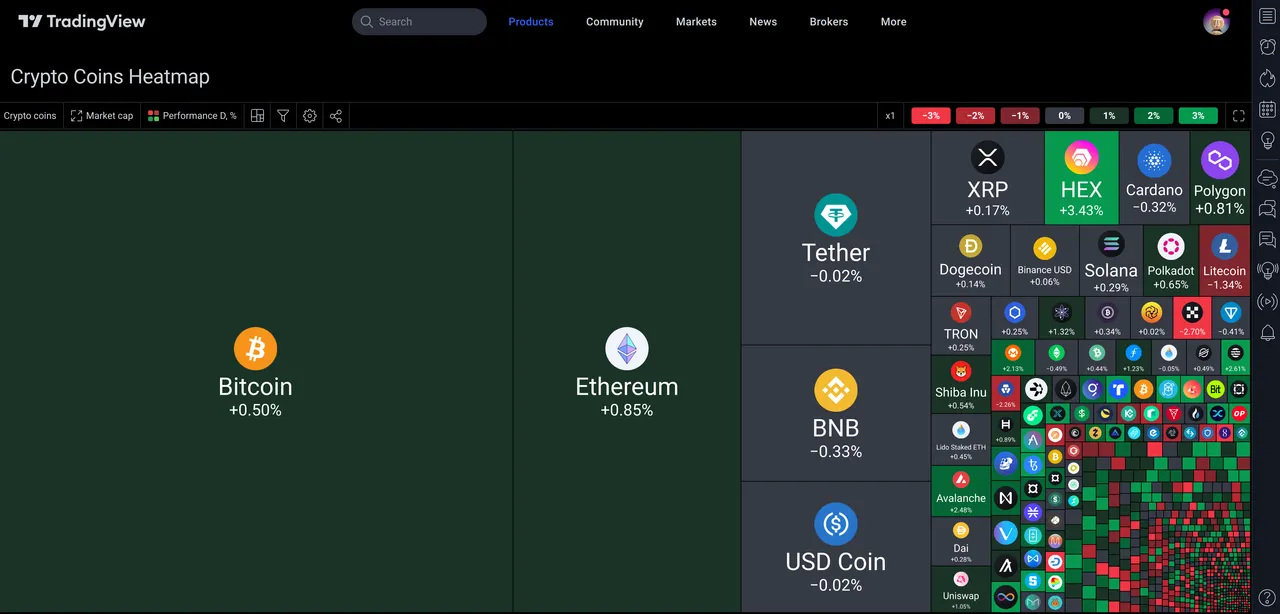The width and height of the screenshot is (1280, 614).
Task: Click the HEX logo icon
Action: click(1081, 157)
